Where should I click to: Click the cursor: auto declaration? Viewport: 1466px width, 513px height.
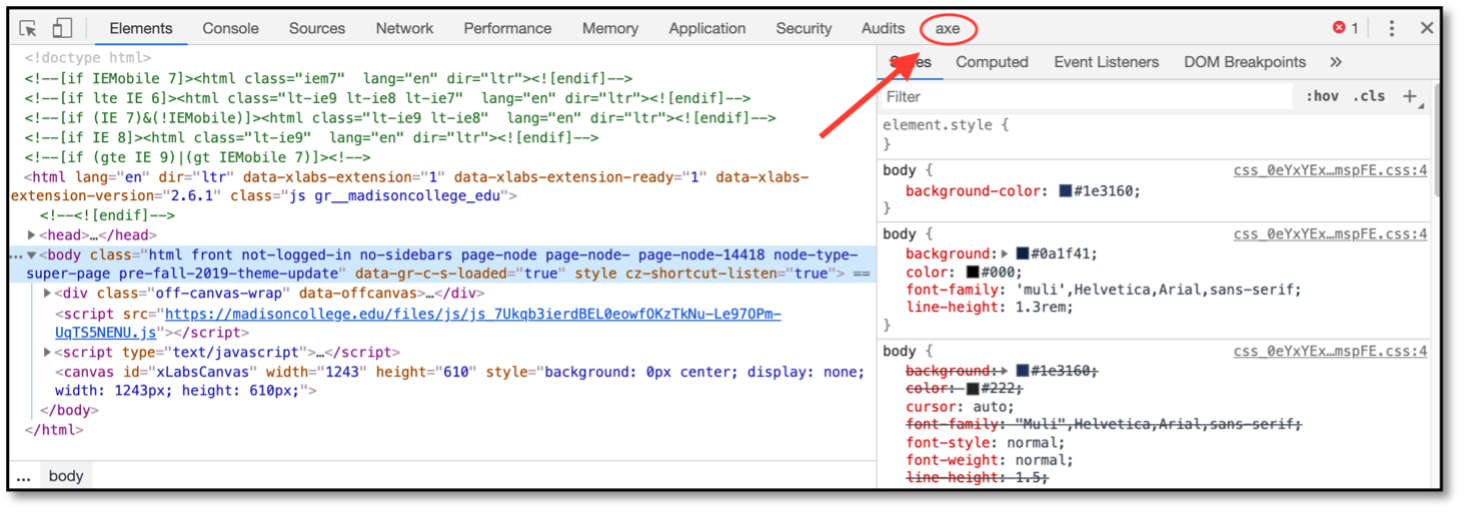pos(960,407)
